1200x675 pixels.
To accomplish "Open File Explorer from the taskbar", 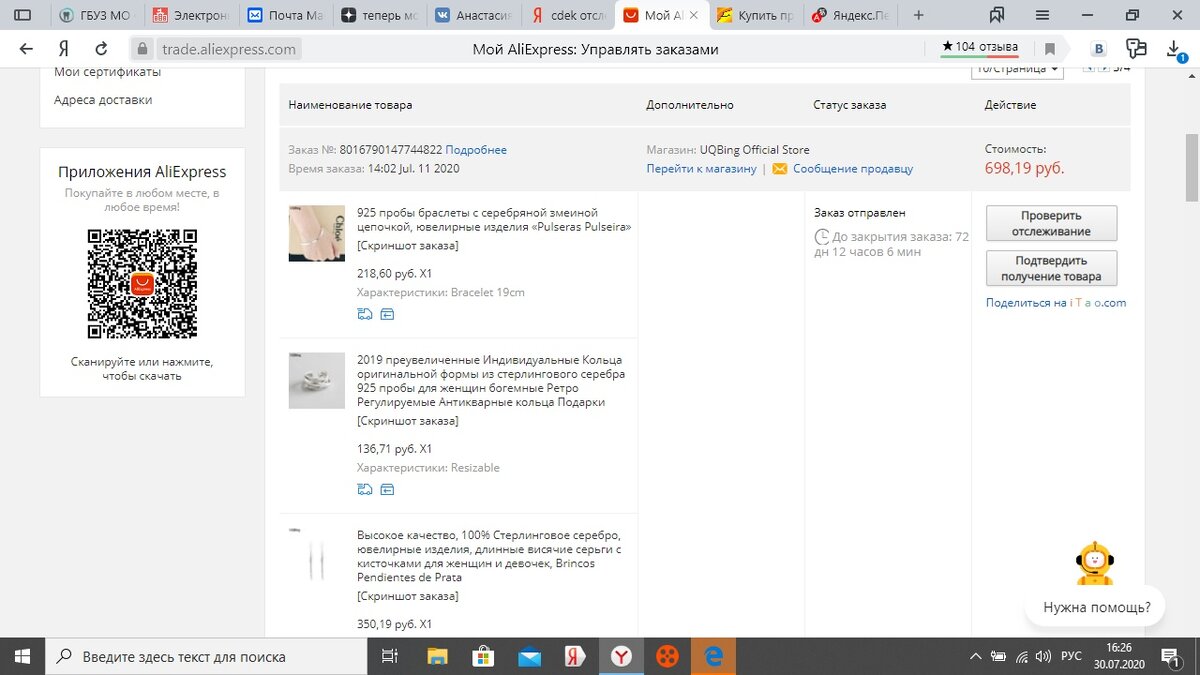I will (437, 656).
